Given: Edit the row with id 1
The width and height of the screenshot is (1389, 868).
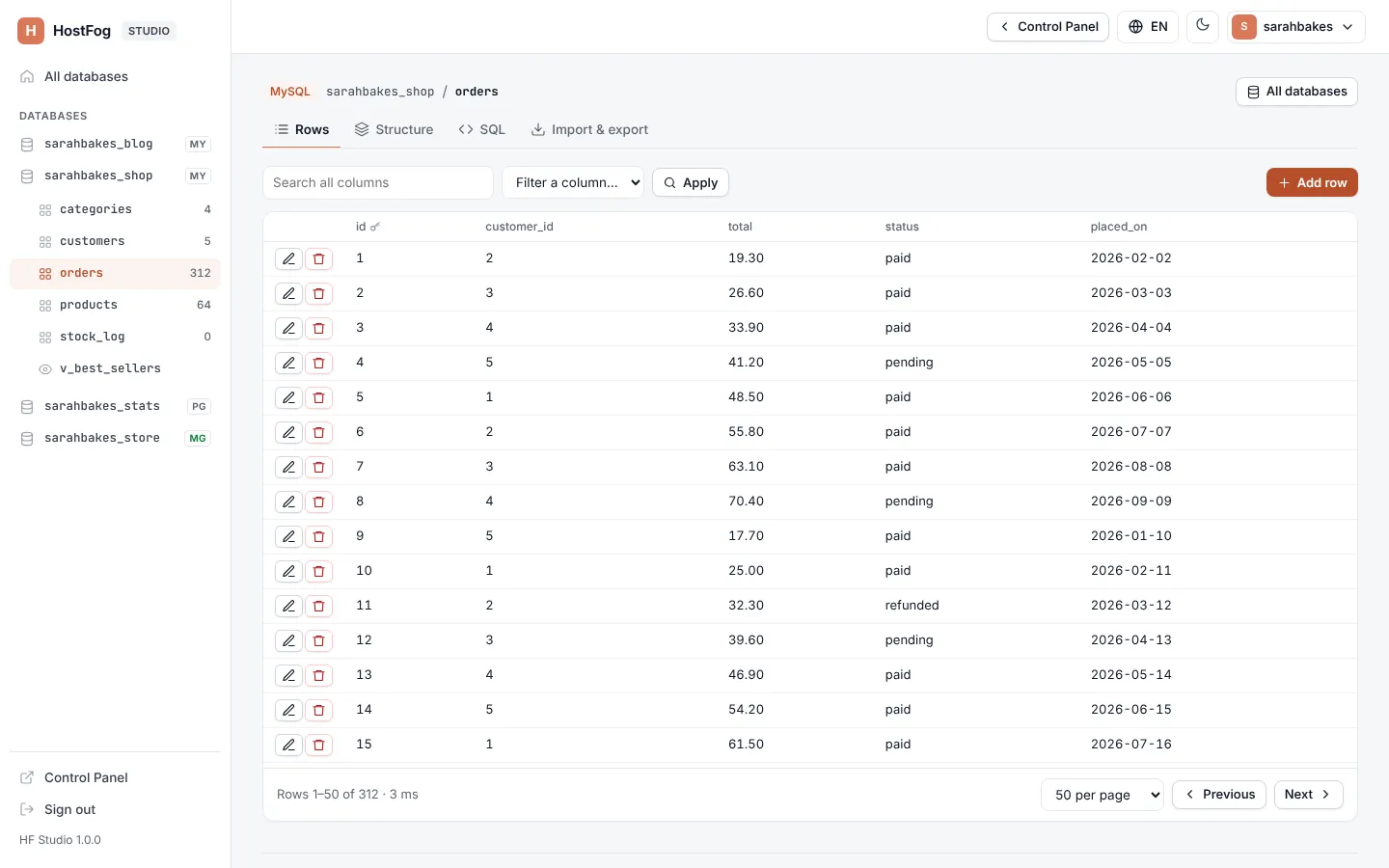Looking at the screenshot, I should coord(288,258).
